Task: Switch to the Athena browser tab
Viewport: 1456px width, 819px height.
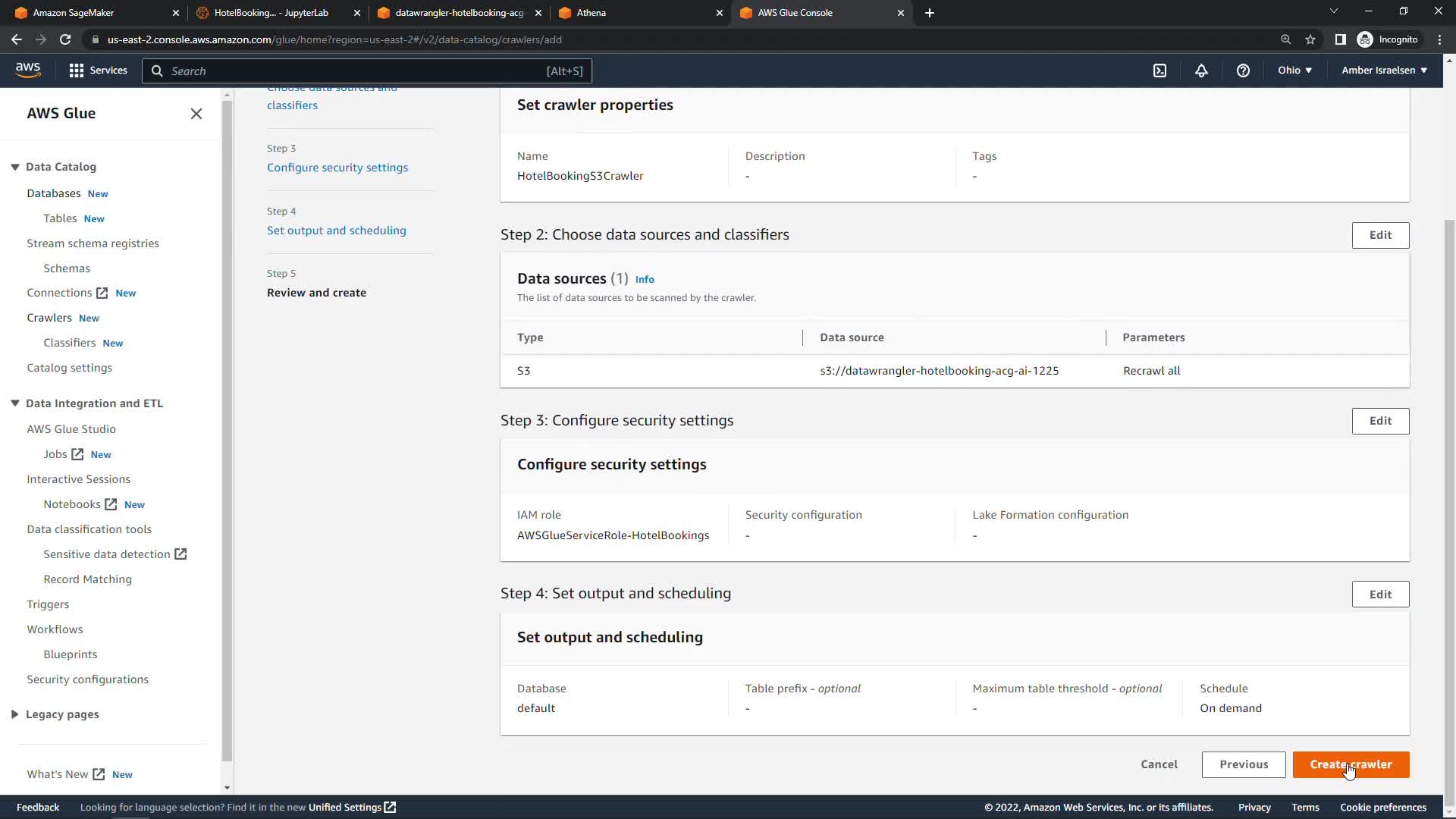Action: coord(591,13)
